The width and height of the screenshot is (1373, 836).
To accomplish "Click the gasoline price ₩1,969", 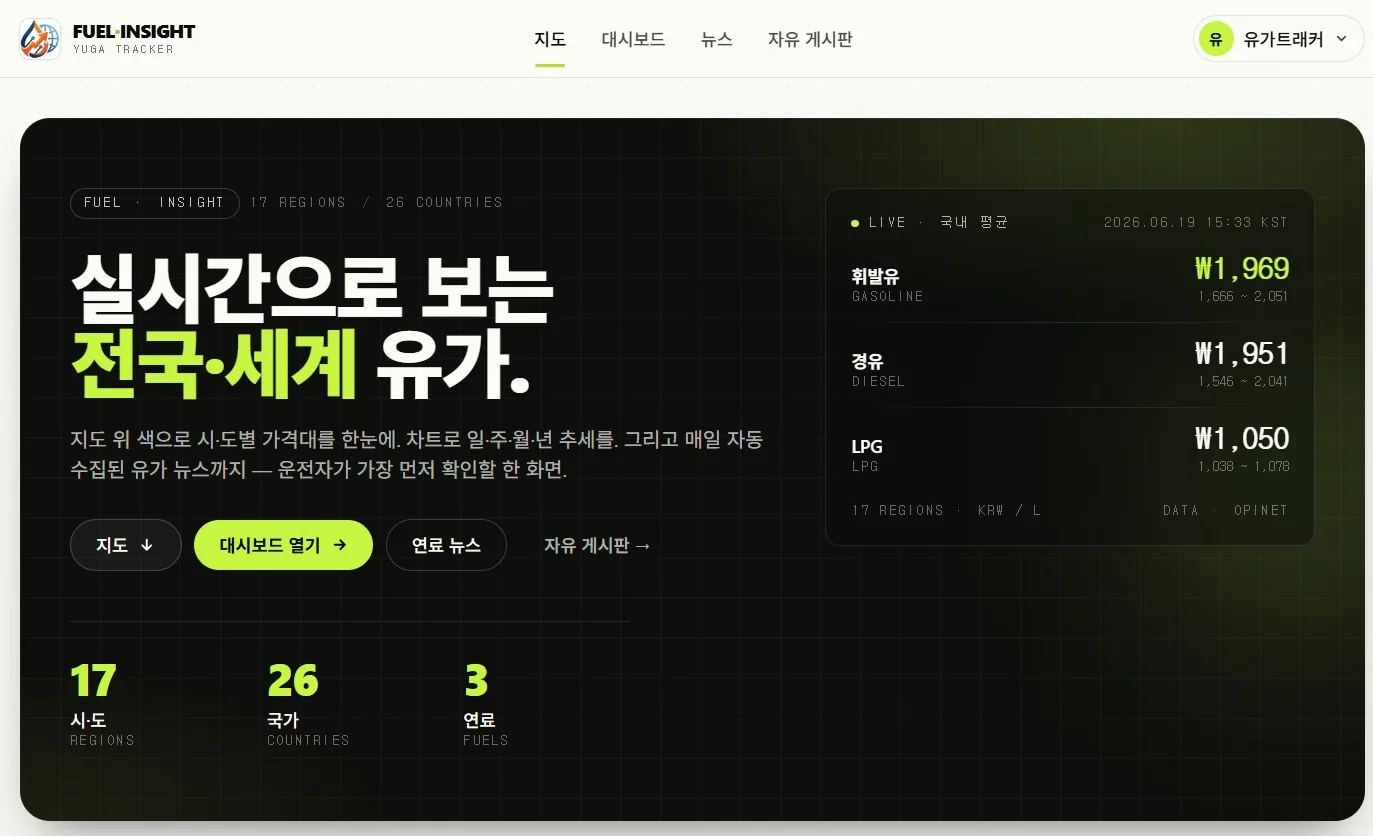I will [x=1242, y=268].
